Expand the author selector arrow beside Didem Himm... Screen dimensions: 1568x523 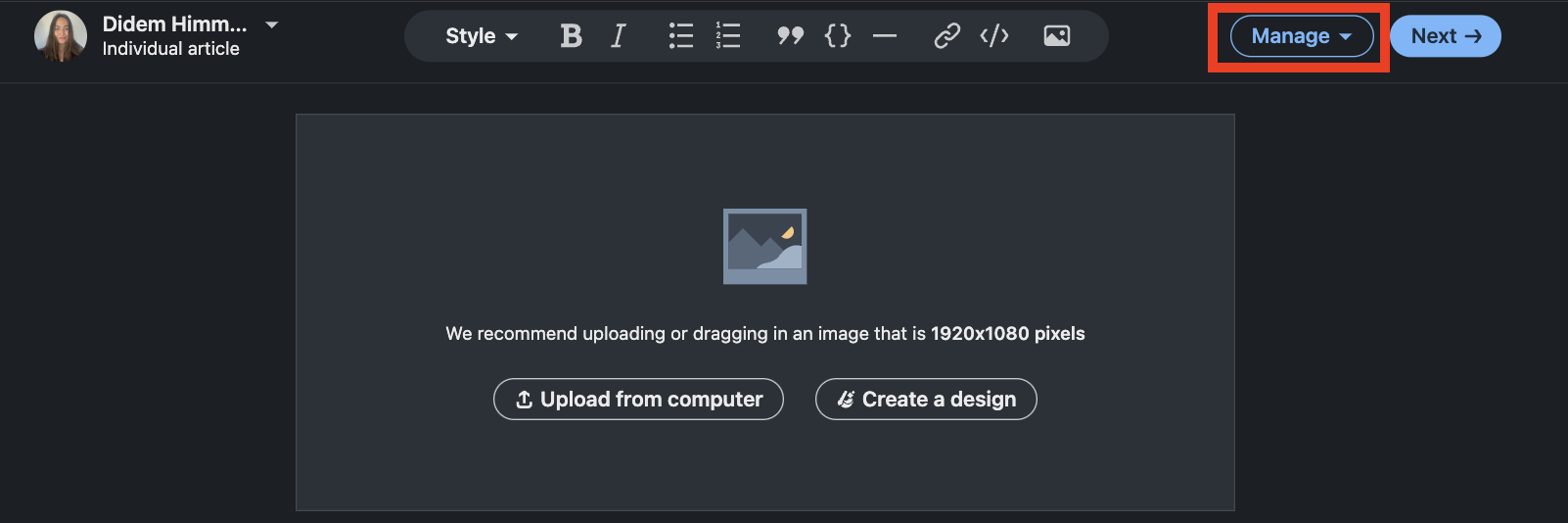click(x=272, y=24)
